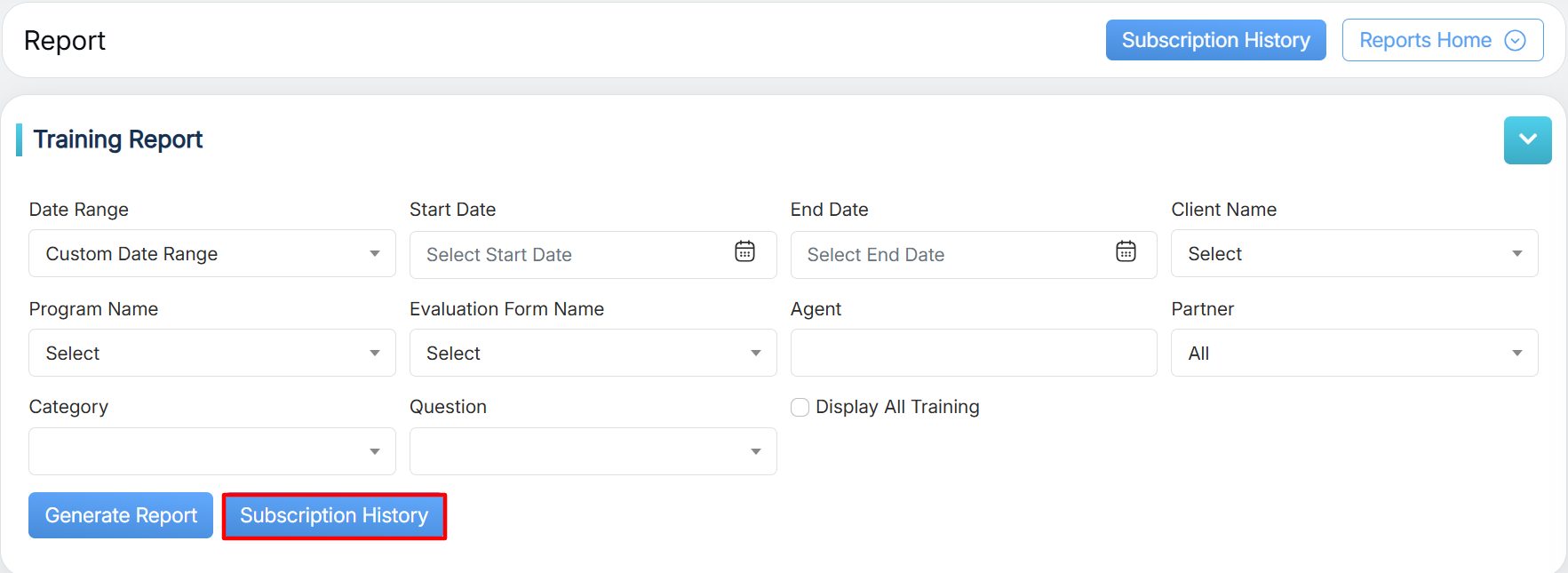1568x573 pixels.
Task: Click the Generate Report button
Action: (121, 515)
